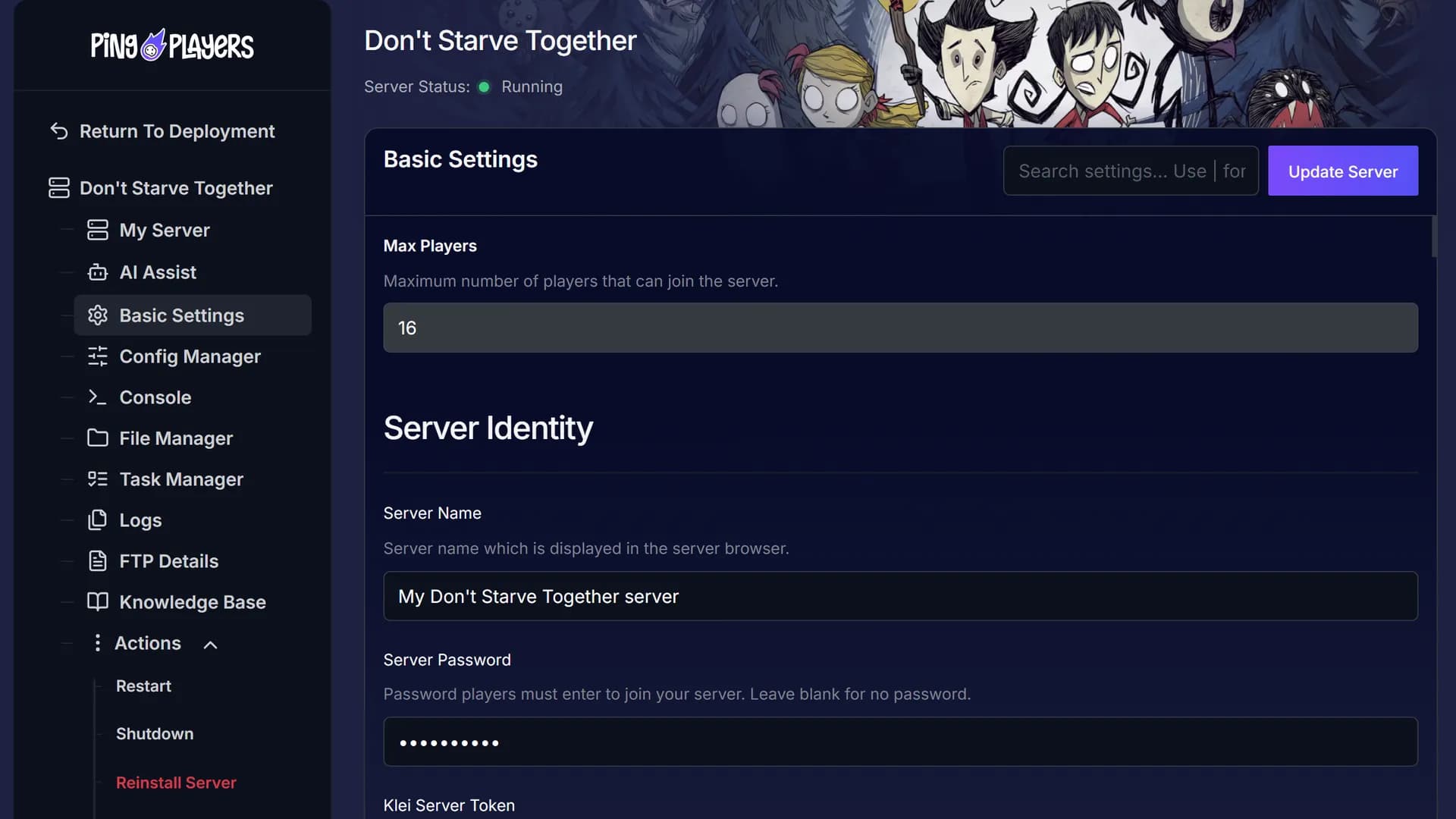Click the File Manager folder icon
The width and height of the screenshot is (1456, 819).
98,438
